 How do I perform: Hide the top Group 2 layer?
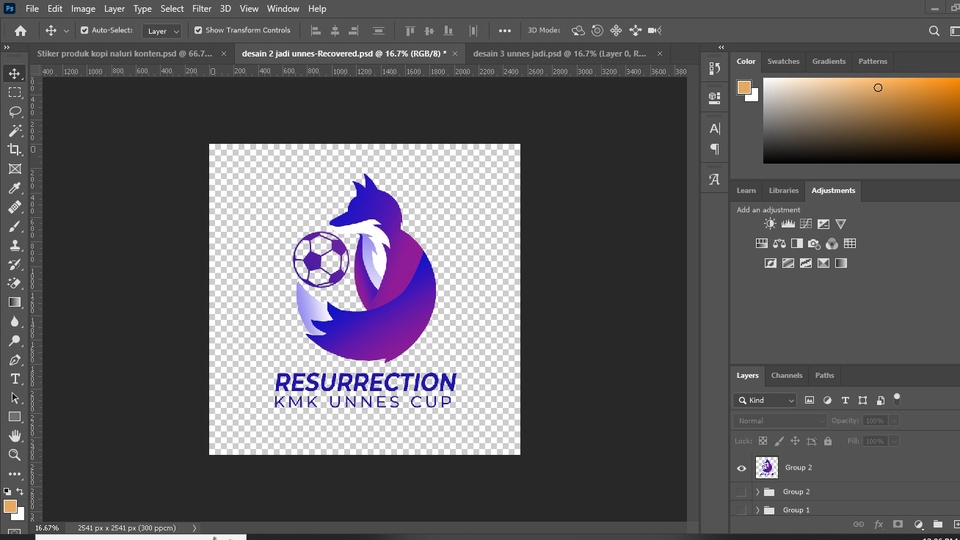pos(741,468)
